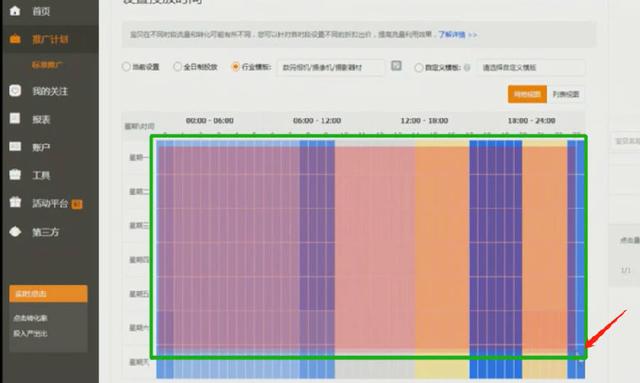Switch to the 列表视图 list view button
The width and height of the screenshot is (640, 383).
click(566, 94)
